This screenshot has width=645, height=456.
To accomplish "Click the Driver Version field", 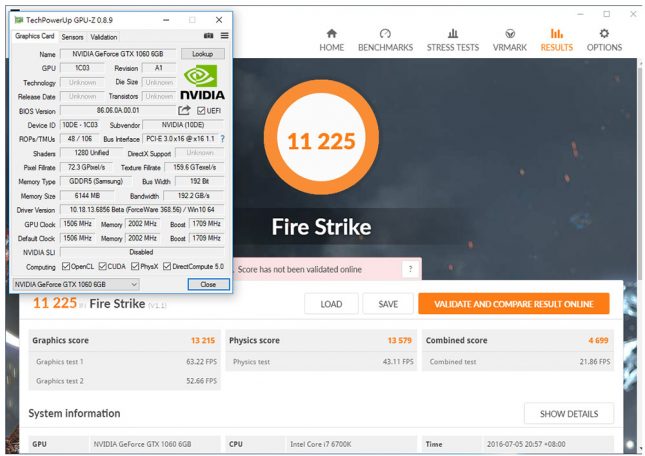I will 142,210.
